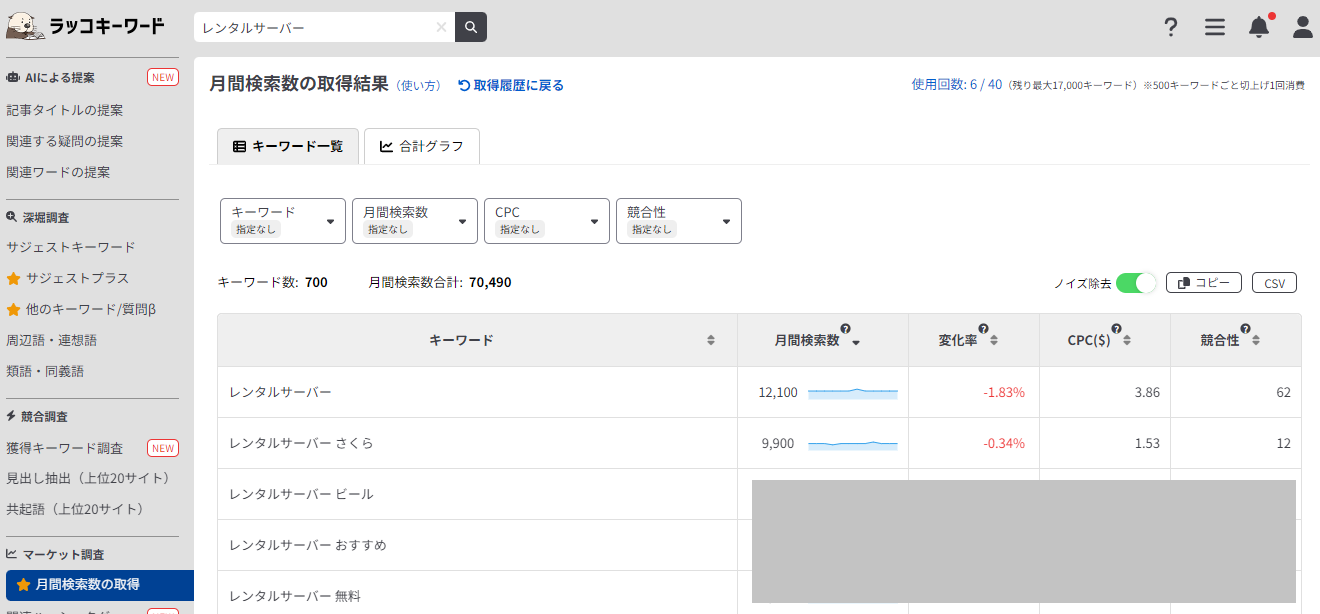Open the notifications bell
The image size is (1320, 614).
tap(1259, 27)
